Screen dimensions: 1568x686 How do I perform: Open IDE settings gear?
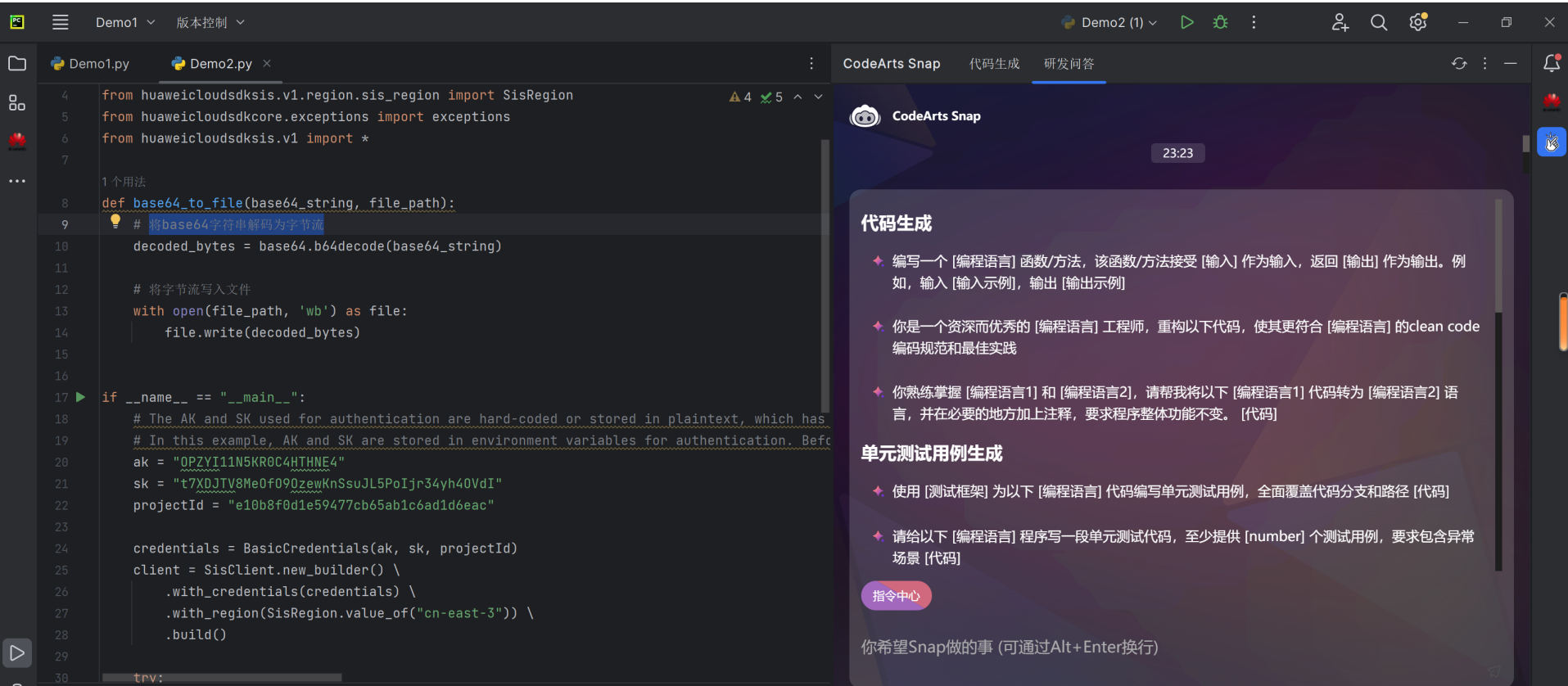1418,22
